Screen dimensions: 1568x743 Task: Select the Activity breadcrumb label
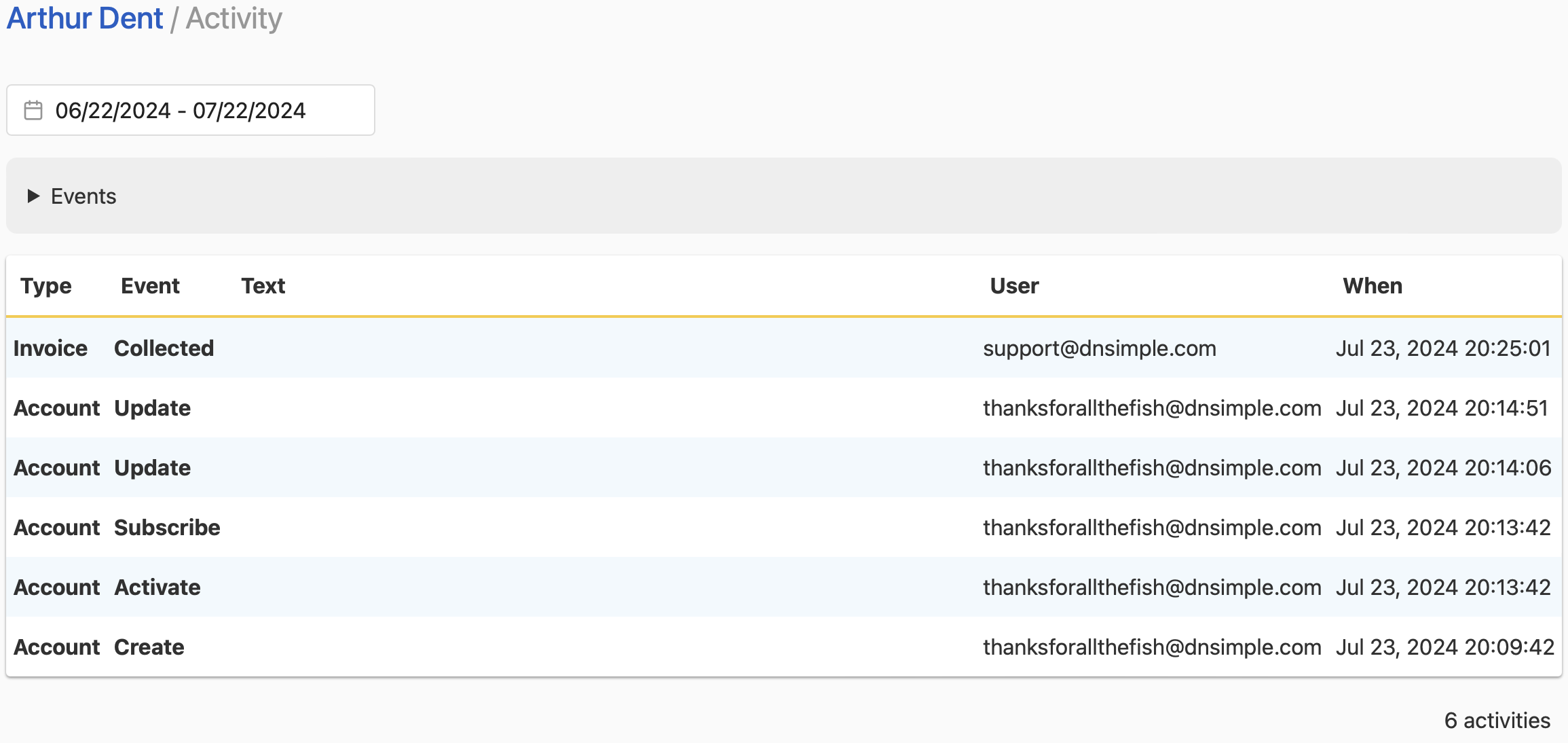[234, 18]
